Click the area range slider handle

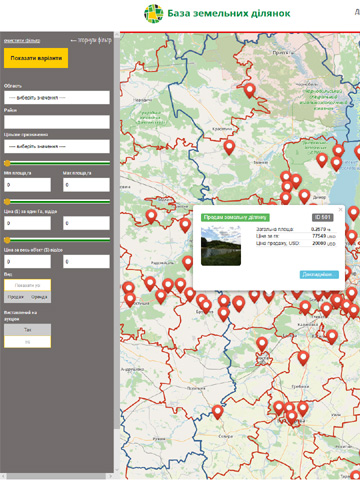click(7, 163)
